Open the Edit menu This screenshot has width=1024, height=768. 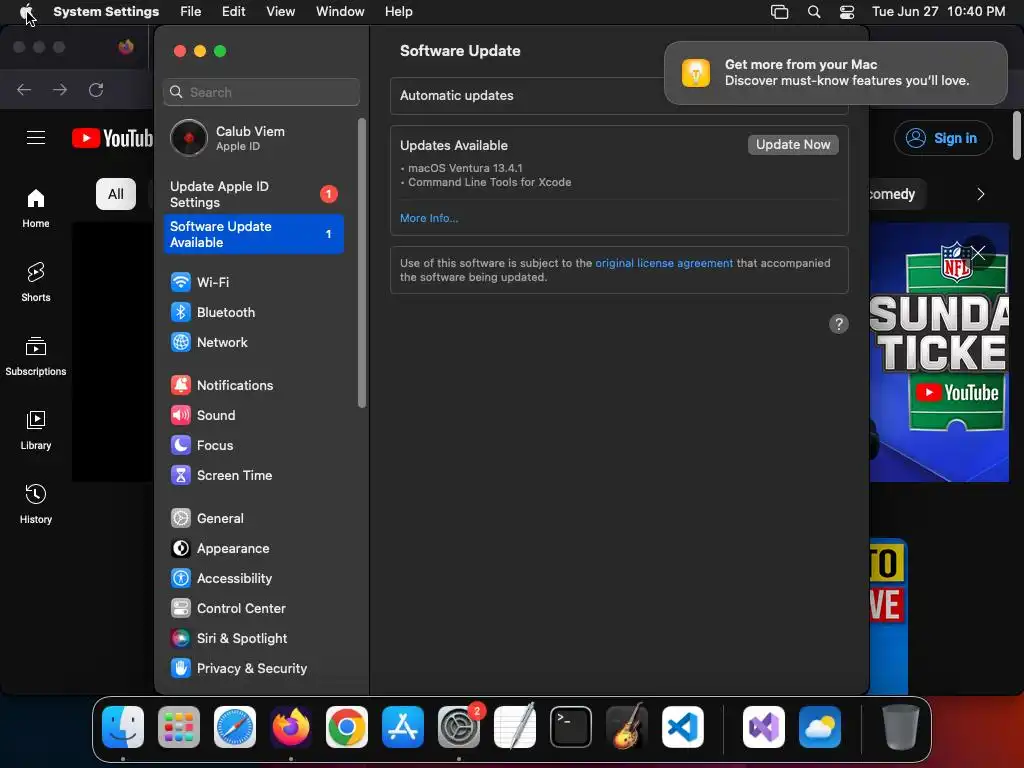pos(234,12)
